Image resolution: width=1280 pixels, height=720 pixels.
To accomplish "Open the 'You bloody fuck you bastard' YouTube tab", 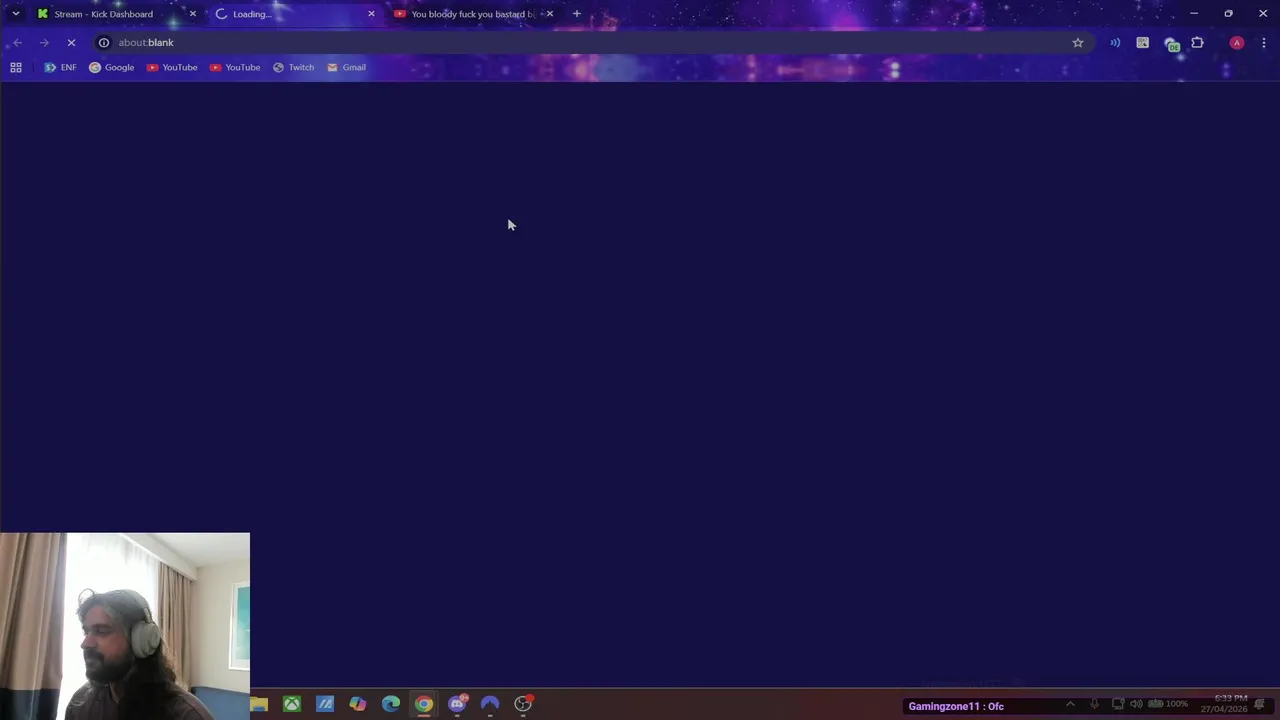I will [x=472, y=14].
